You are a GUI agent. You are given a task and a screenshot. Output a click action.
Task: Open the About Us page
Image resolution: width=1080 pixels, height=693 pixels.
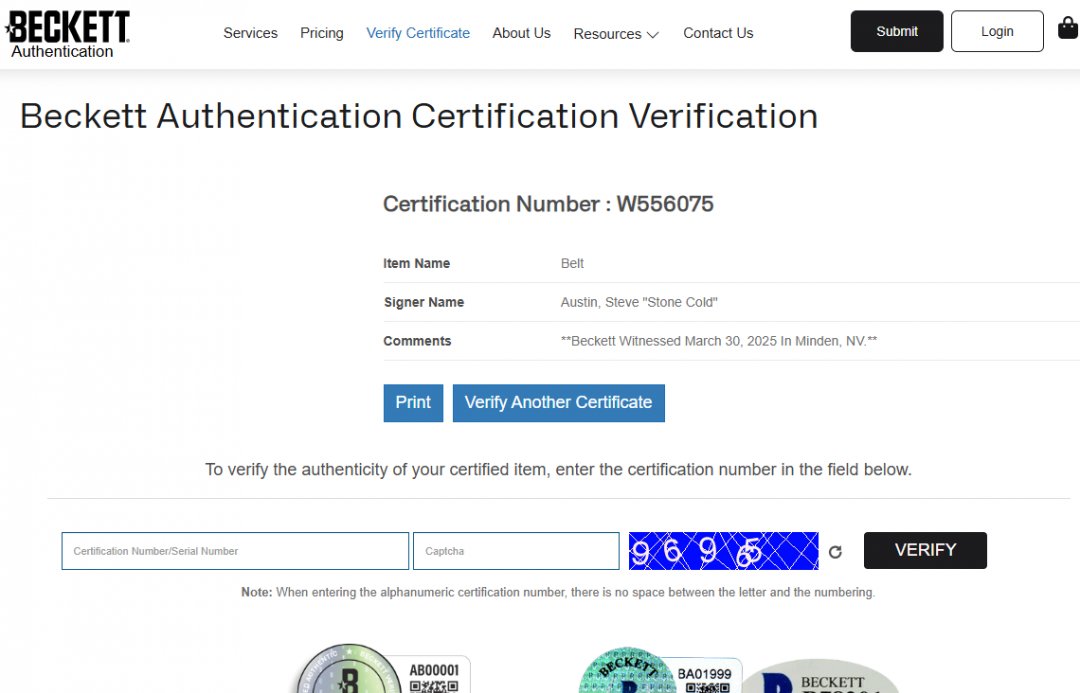tap(521, 33)
